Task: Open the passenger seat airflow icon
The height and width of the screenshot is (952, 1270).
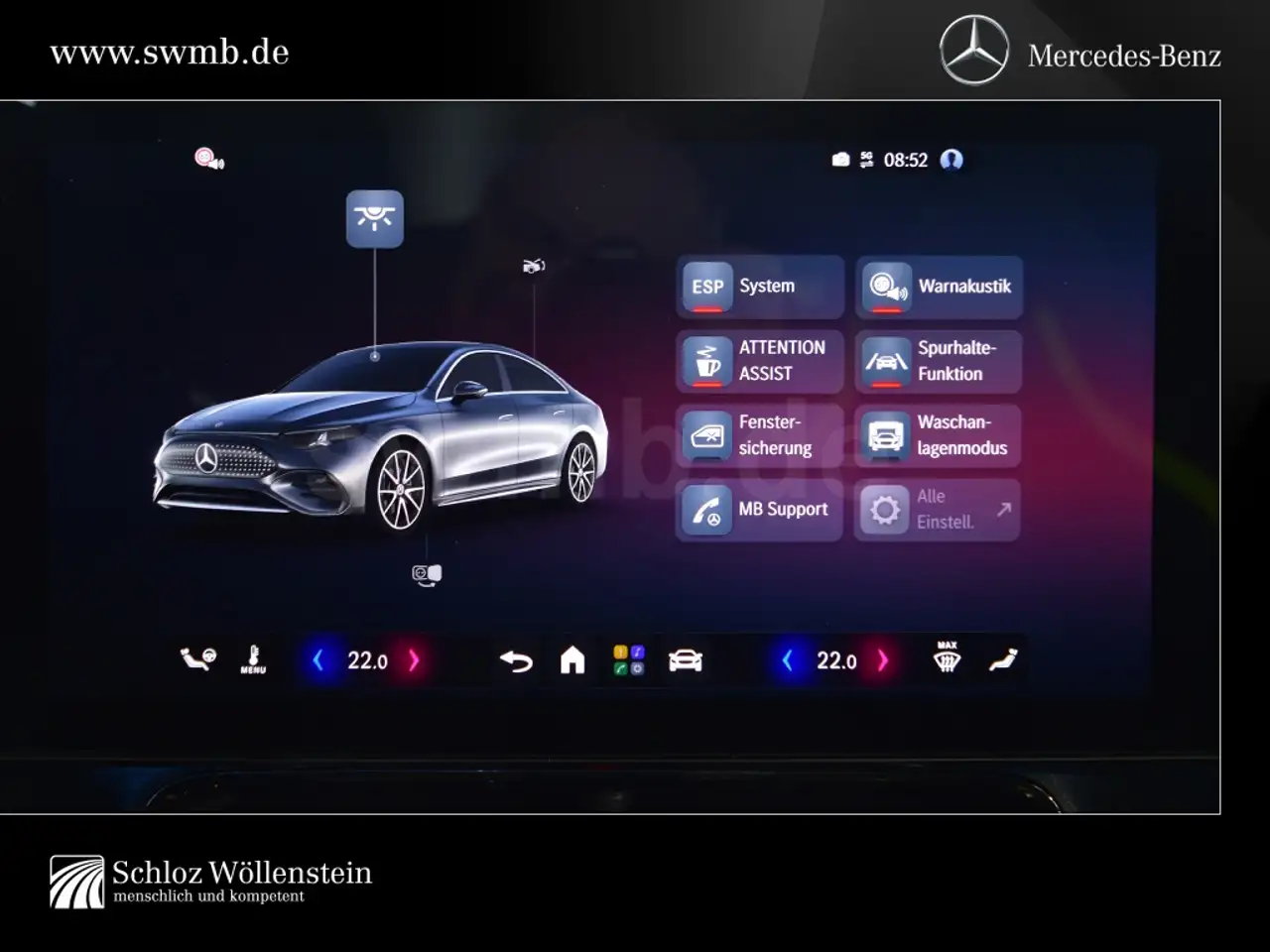Action: click(x=1003, y=660)
